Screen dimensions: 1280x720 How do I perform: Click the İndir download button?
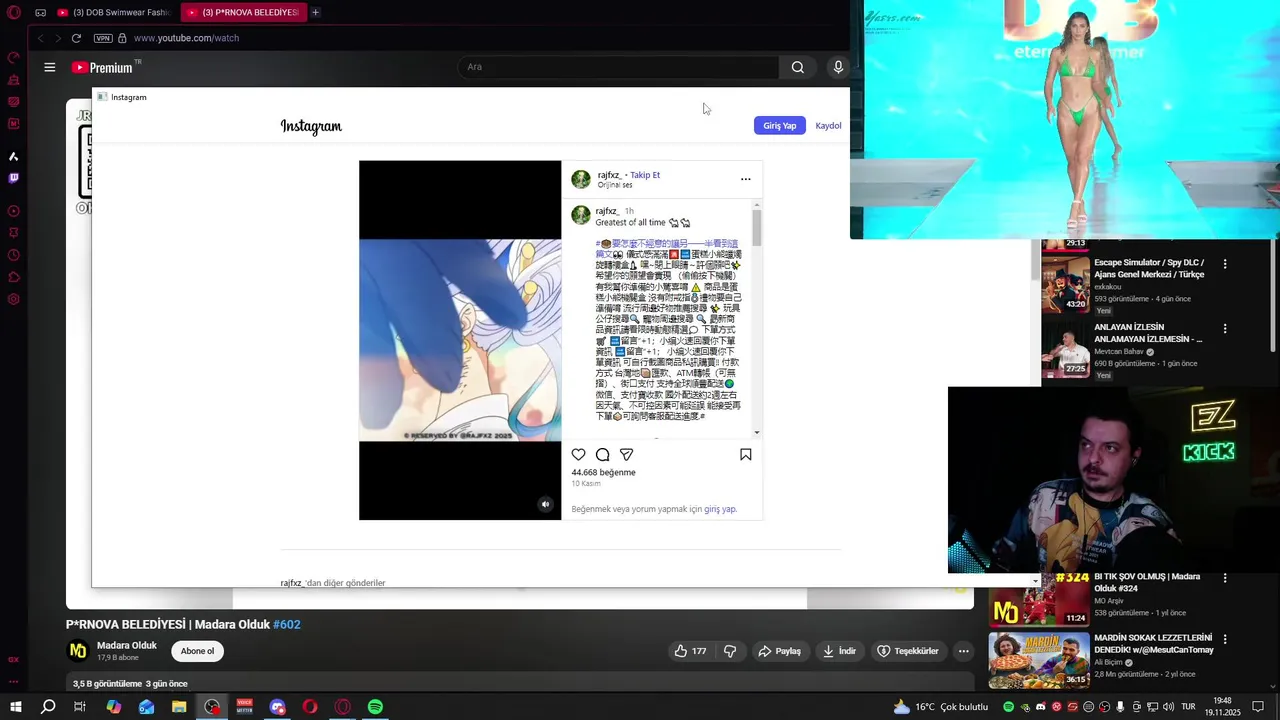pyautogui.click(x=839, y=651)
